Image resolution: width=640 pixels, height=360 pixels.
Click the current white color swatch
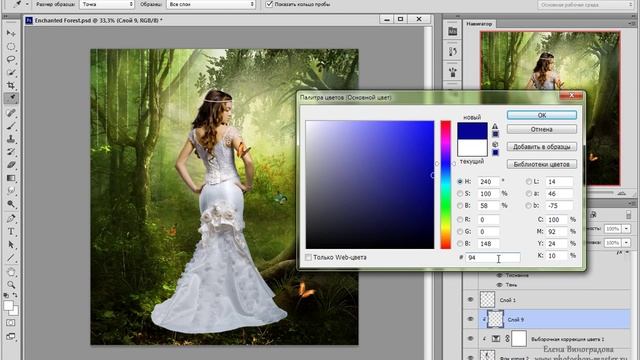pyautogui.click(x=472, y=148)
